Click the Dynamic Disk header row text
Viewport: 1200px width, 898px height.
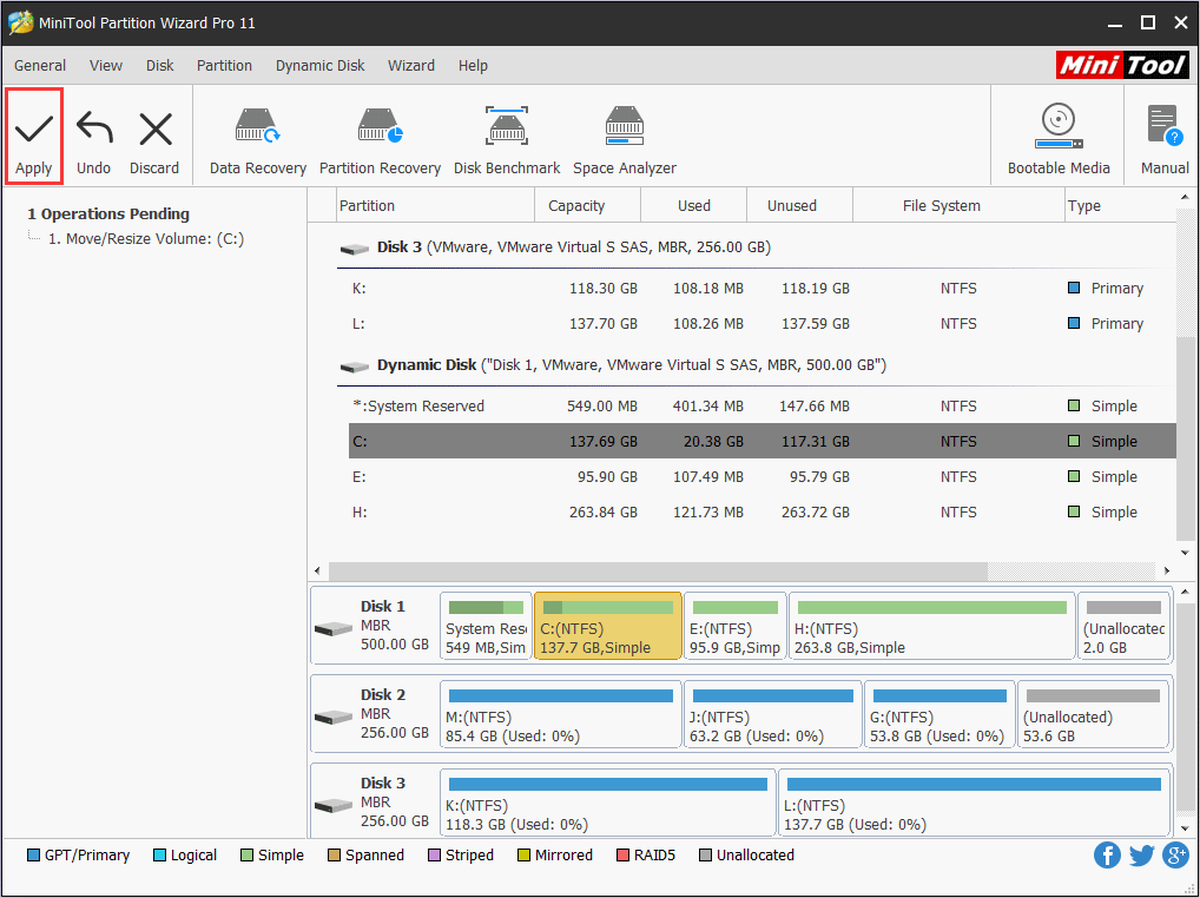click(631, 366)
